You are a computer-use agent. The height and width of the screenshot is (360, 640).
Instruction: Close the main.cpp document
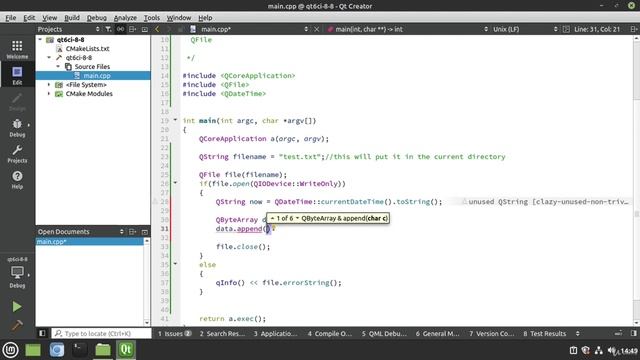316,29
